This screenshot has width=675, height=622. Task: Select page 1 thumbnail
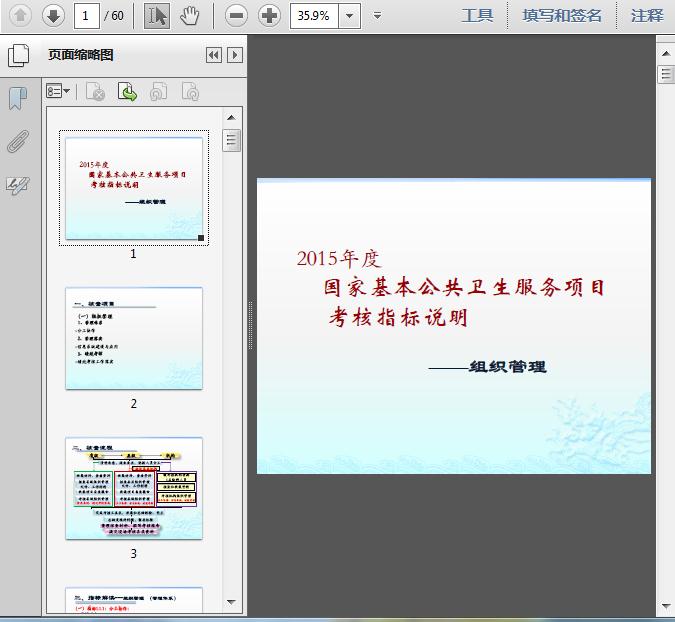point(134,188)
